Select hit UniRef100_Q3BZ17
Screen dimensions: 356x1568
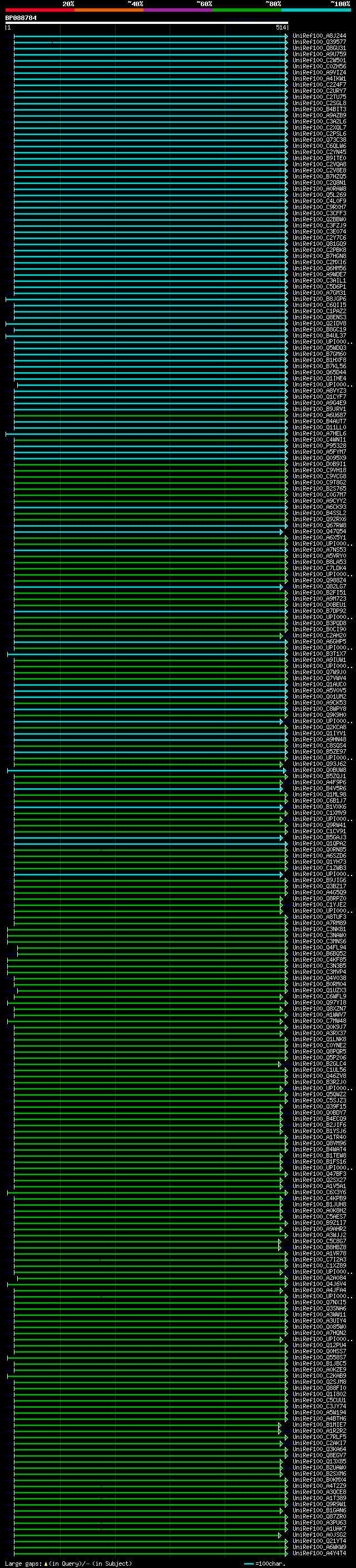[x=319, y=886]
